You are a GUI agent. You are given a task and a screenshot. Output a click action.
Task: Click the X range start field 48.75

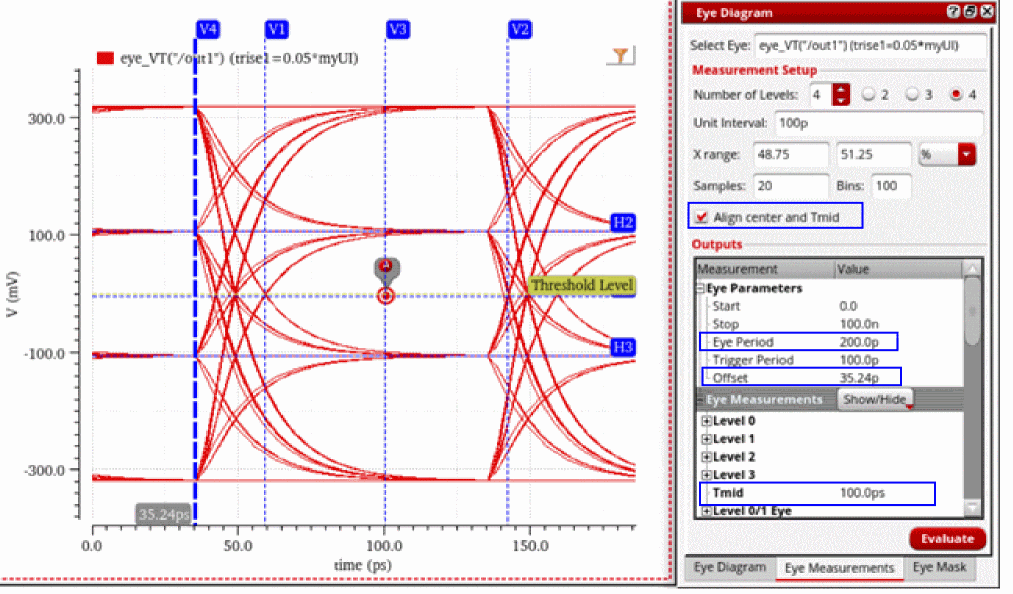tap(791, 154)
